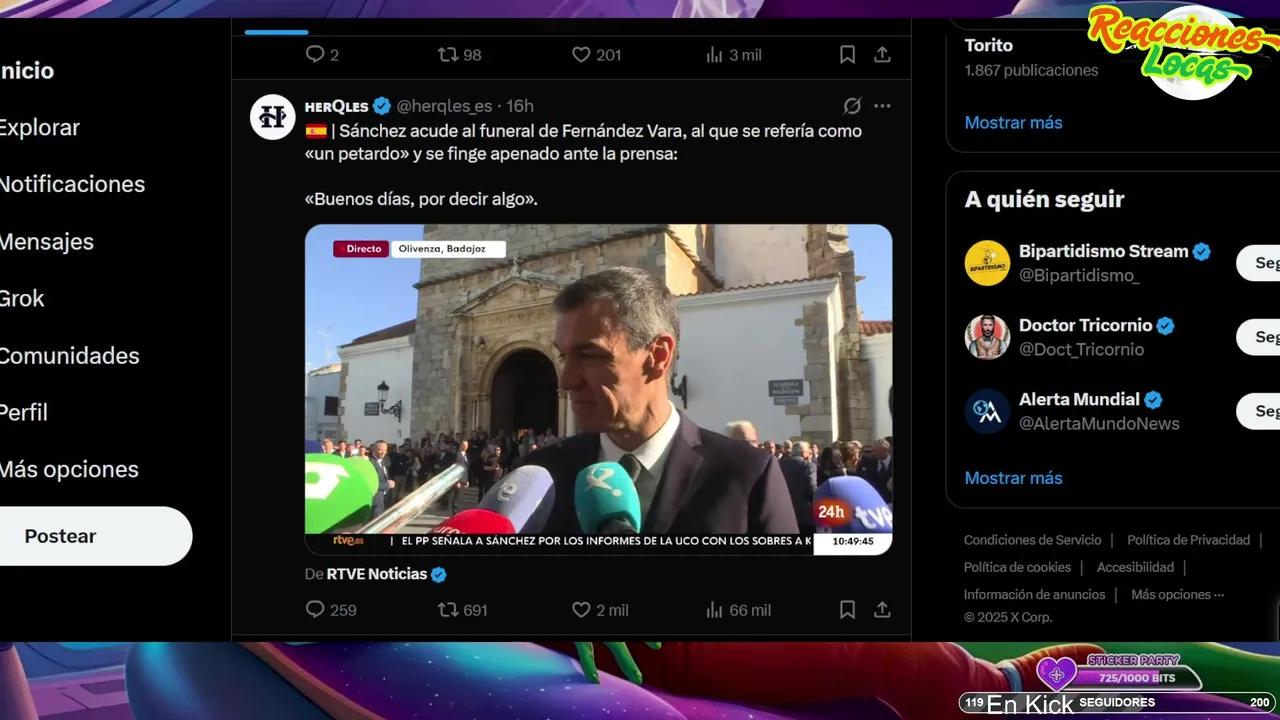Open the herQles profile avatar
This screenshot has height=720, width=1280.
click(x=272, y=117)
